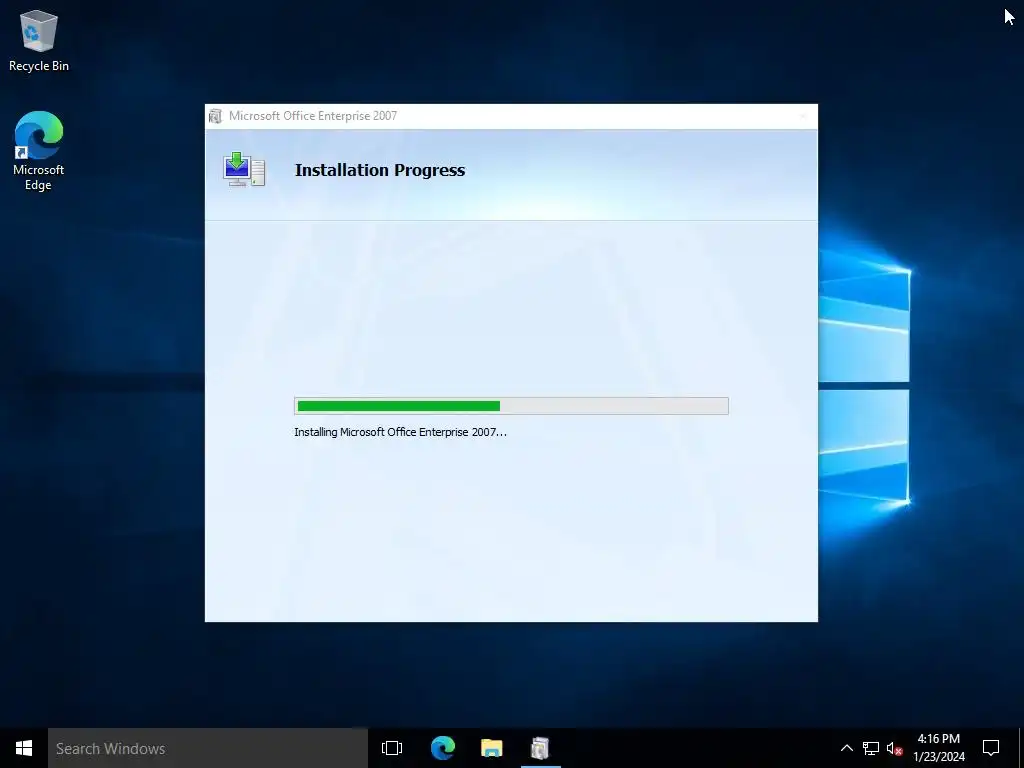Open the Action Center notifications icon
1024x768 pixels.
coord(991,748)
